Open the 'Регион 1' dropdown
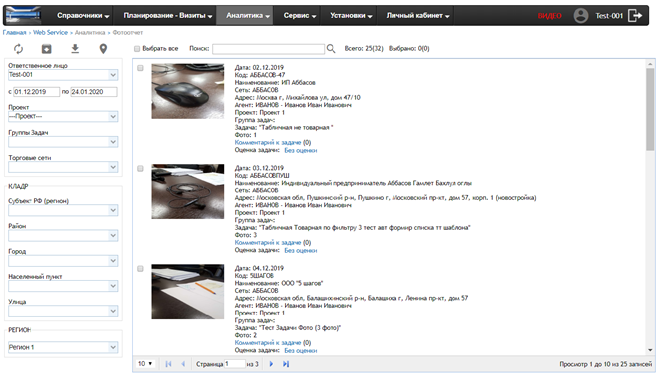666x378 pixels. (63, 347)
